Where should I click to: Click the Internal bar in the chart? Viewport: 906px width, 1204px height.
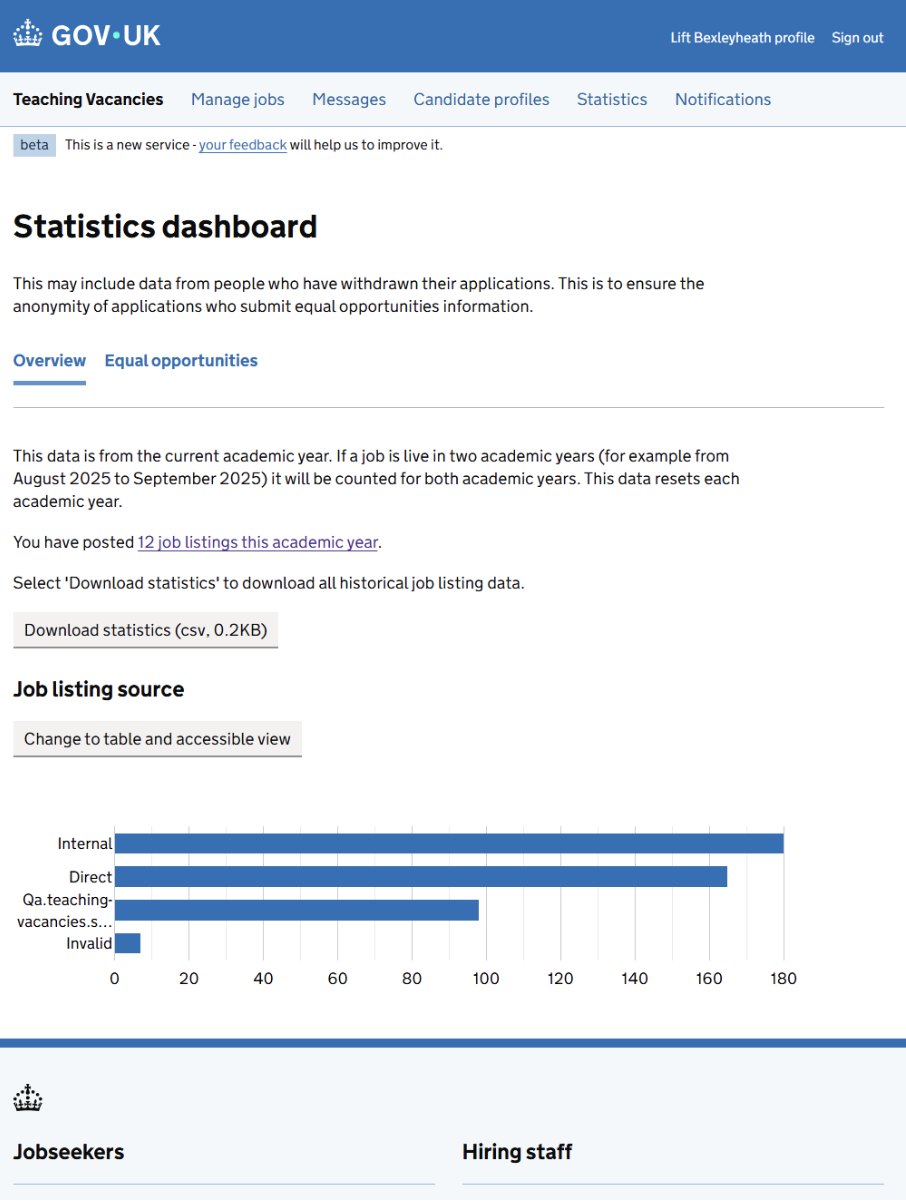pyautogui.click(x=448, y=843)
